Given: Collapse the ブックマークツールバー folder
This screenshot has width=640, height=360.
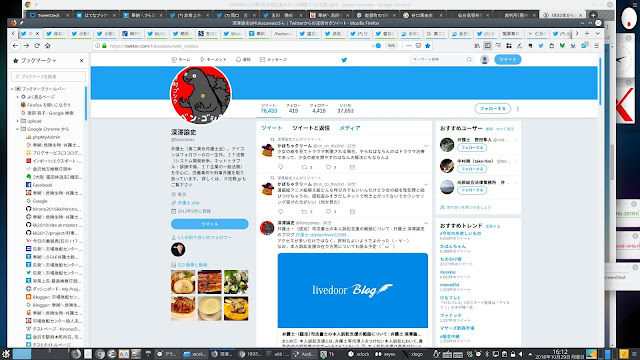Looking at the screenshot, I should [12, 89].
